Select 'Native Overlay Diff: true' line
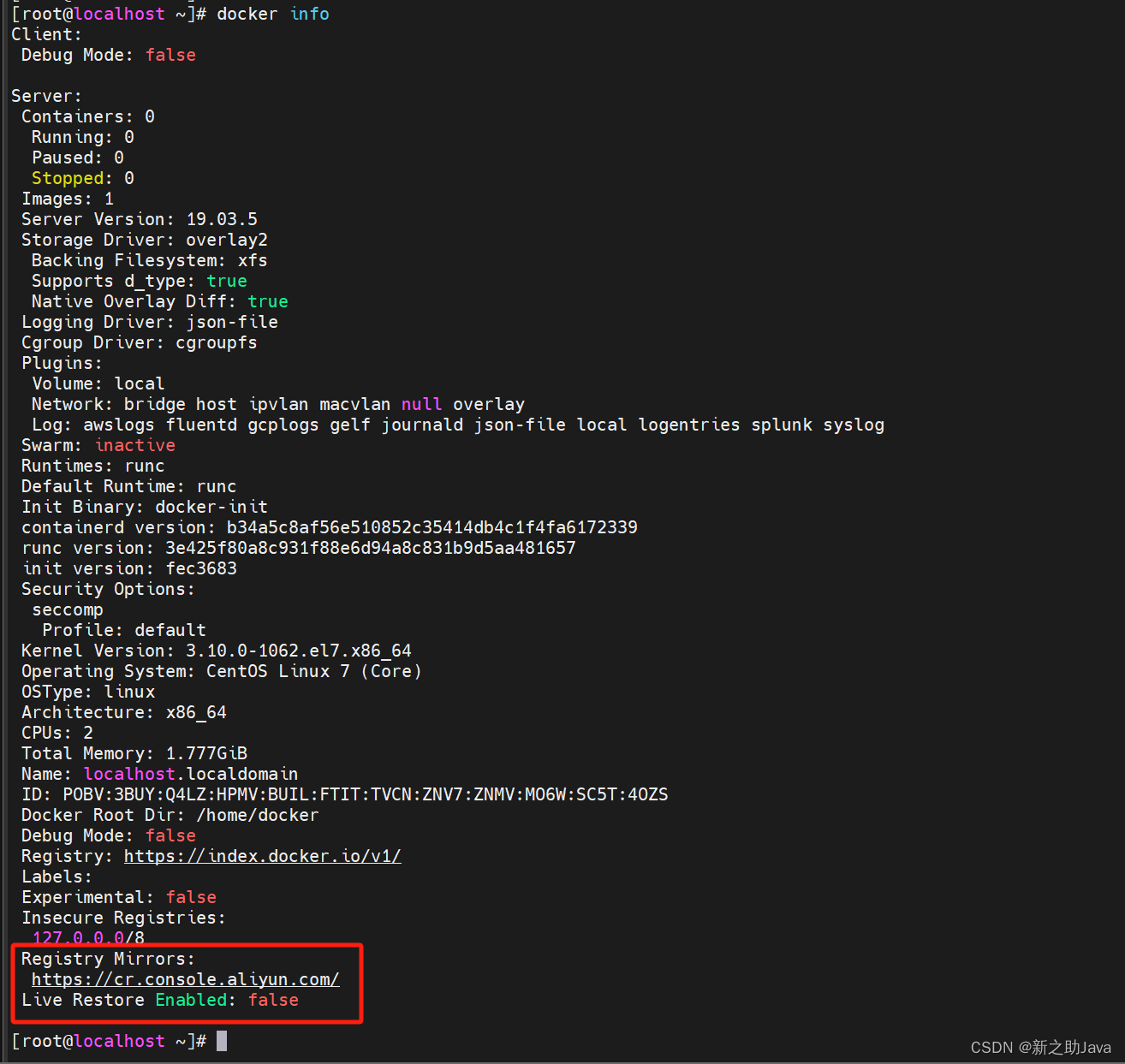The width and height of the screenshot is (1125, 1064). 160,301
